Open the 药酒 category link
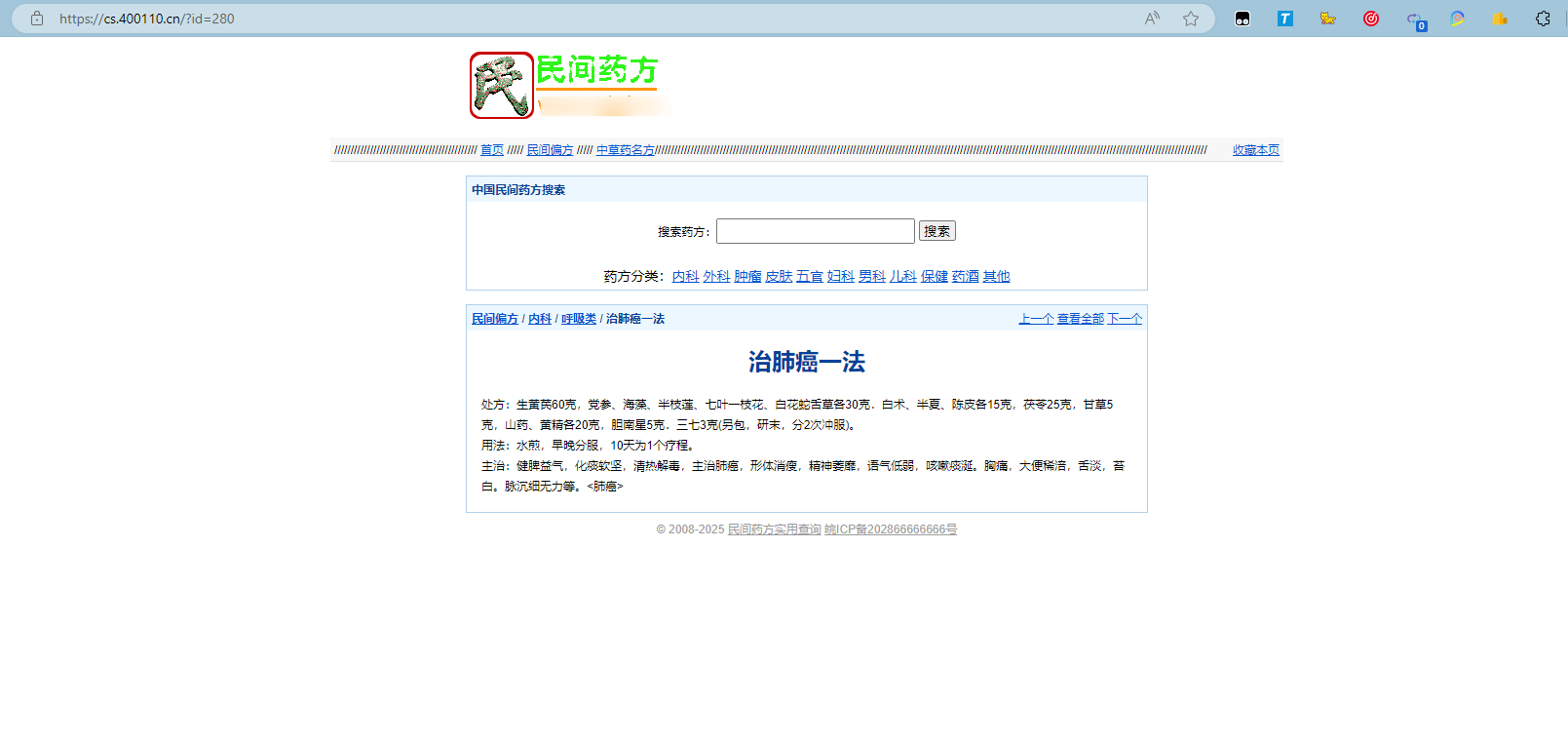Screen dimensions: 1568x744 (x=965, y=277)
